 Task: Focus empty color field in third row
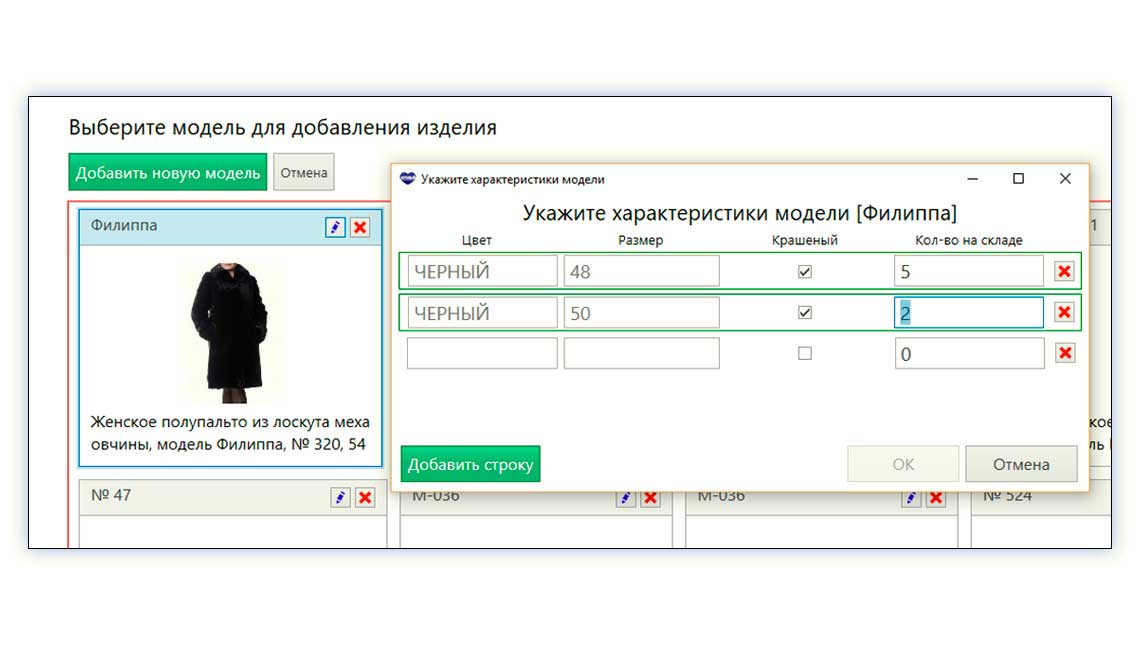(x=482, y=353)
